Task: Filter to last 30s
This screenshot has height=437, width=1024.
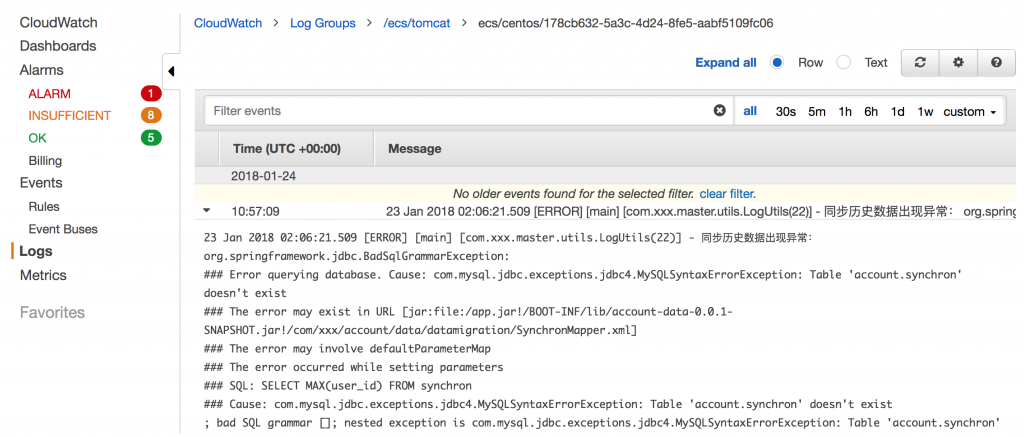Action: tap(786, 112)
